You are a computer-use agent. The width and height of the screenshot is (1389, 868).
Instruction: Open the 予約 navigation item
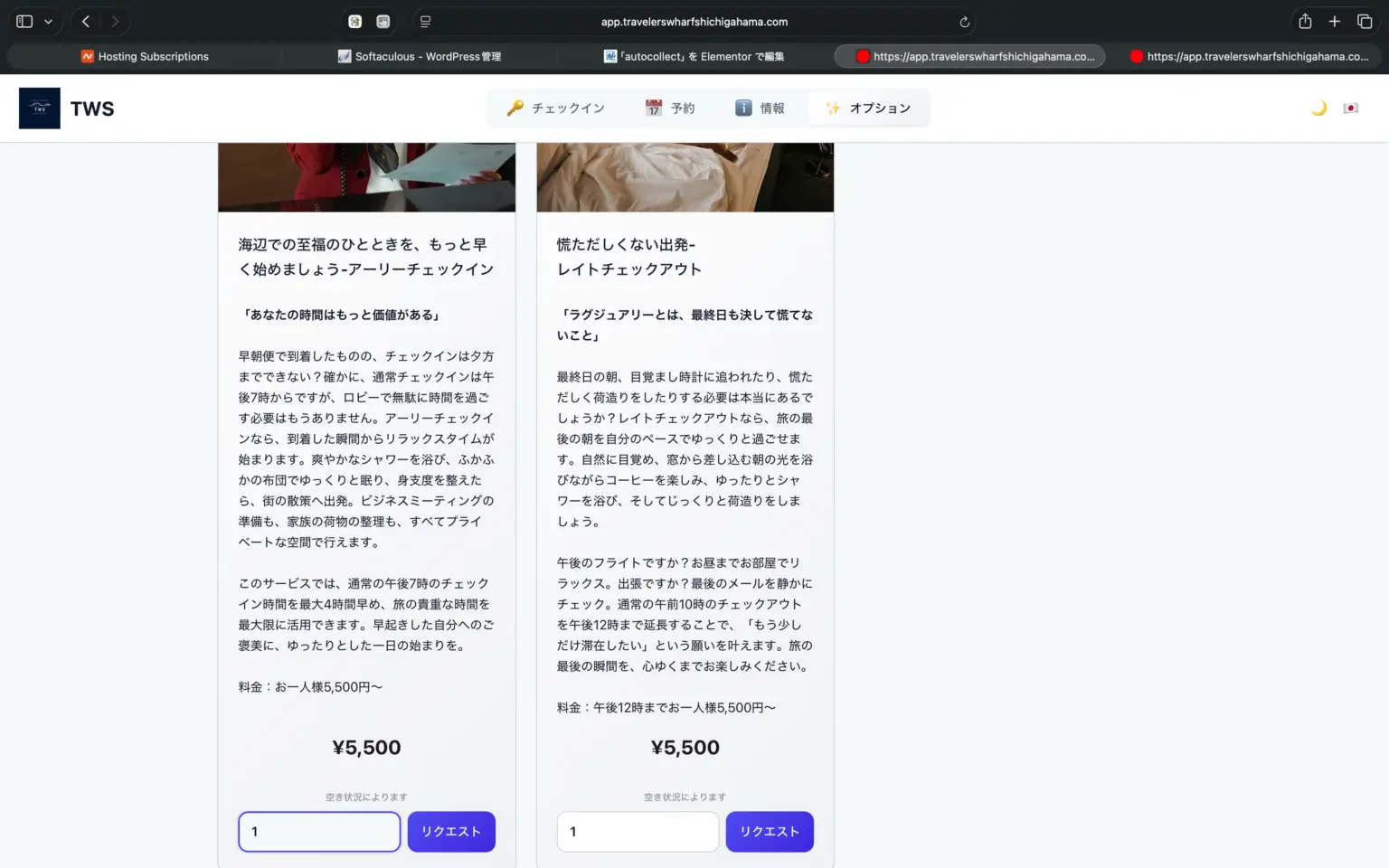(670, 108)
